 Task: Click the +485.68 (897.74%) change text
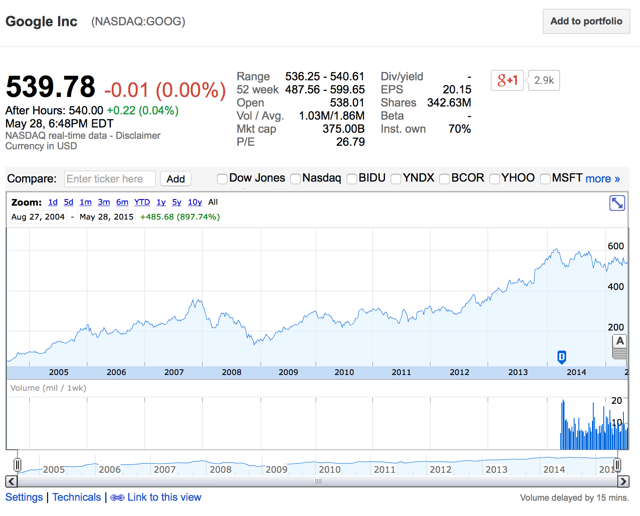click(180, 217)
